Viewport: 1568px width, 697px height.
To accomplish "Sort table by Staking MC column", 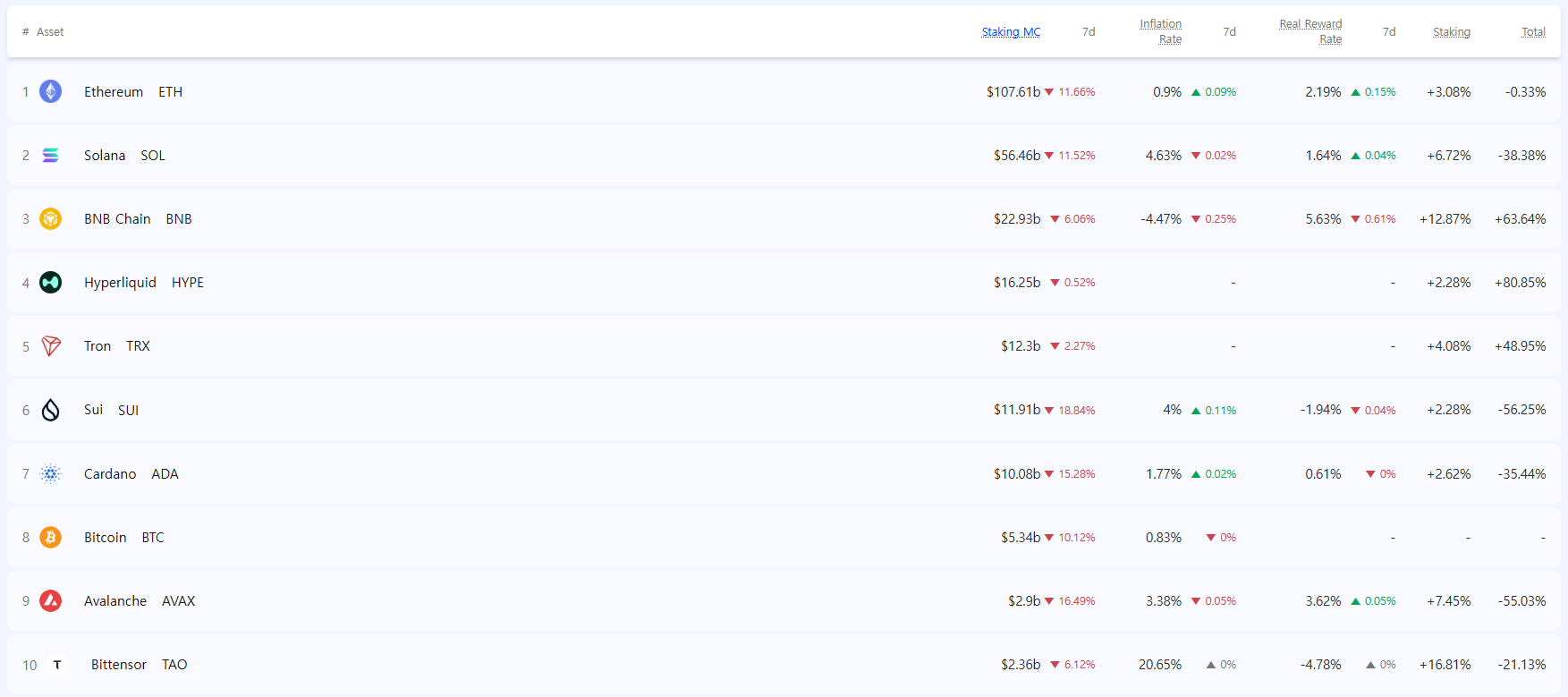I will coord(1011,32).
